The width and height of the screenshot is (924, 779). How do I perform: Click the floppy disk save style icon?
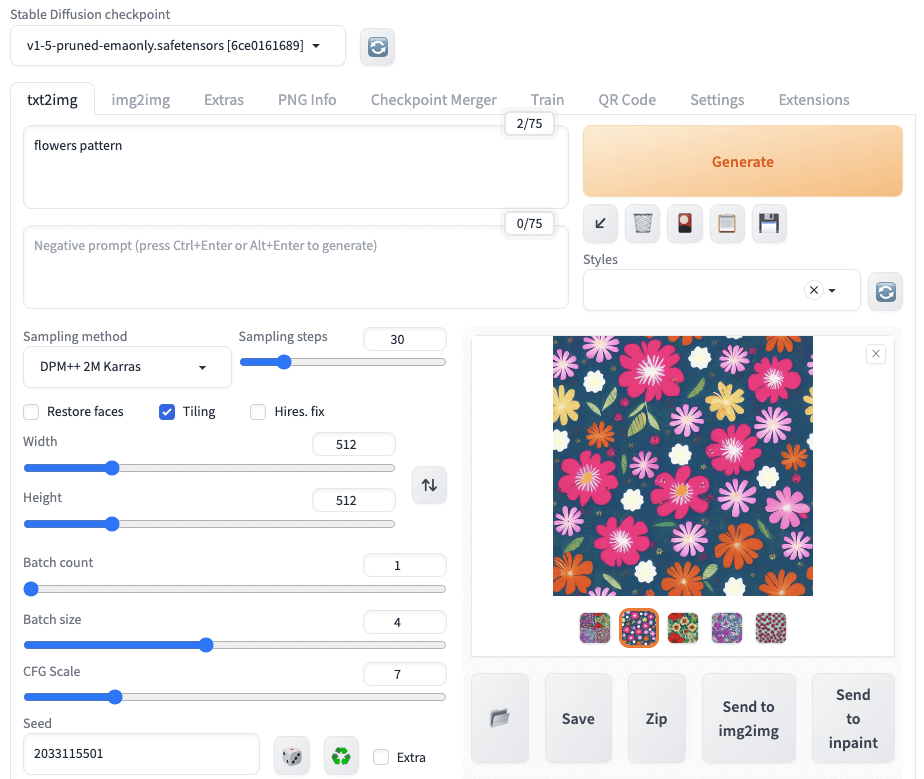[769, 224]
